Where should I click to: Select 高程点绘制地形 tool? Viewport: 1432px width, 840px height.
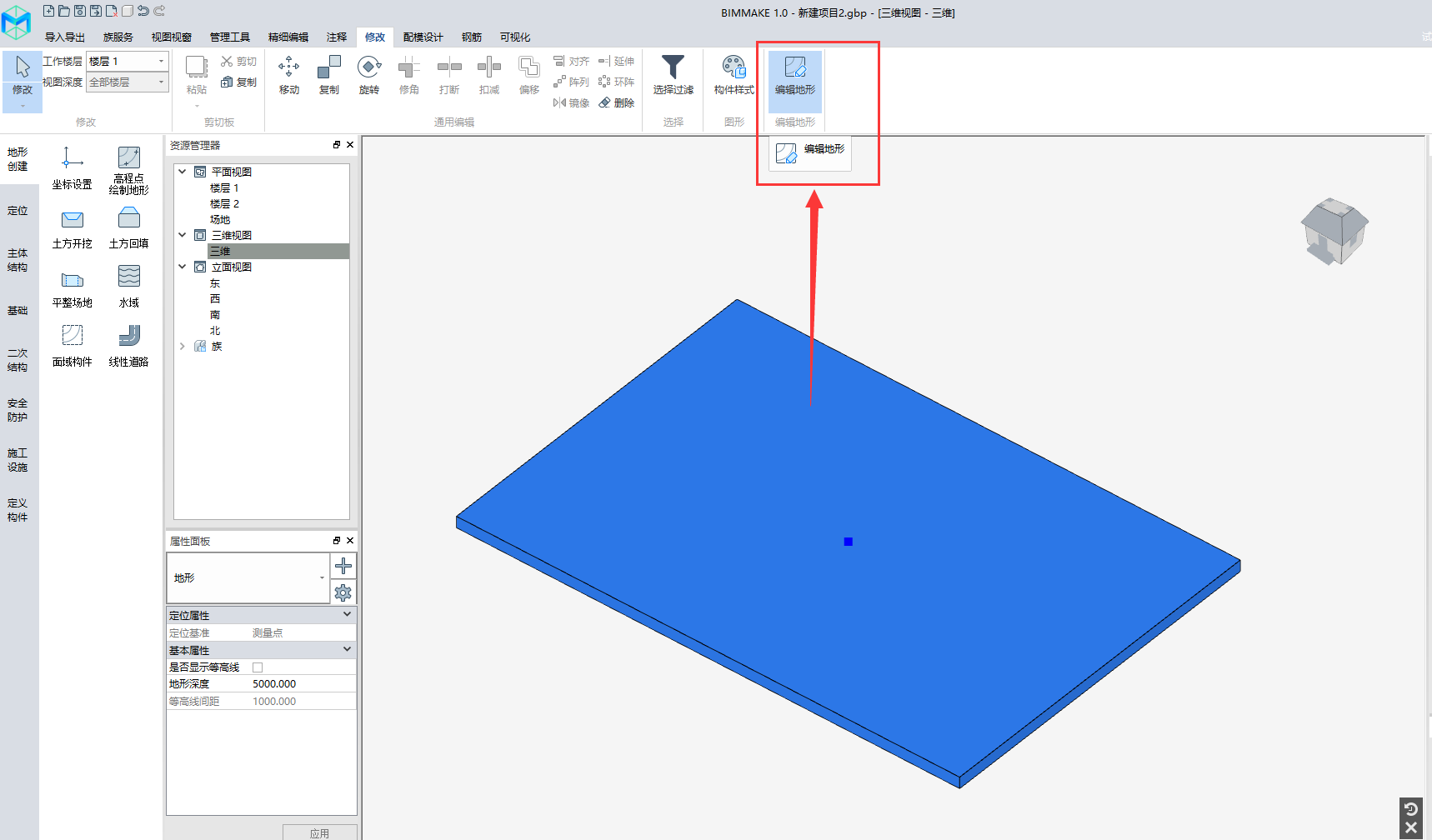pos(129,171)
